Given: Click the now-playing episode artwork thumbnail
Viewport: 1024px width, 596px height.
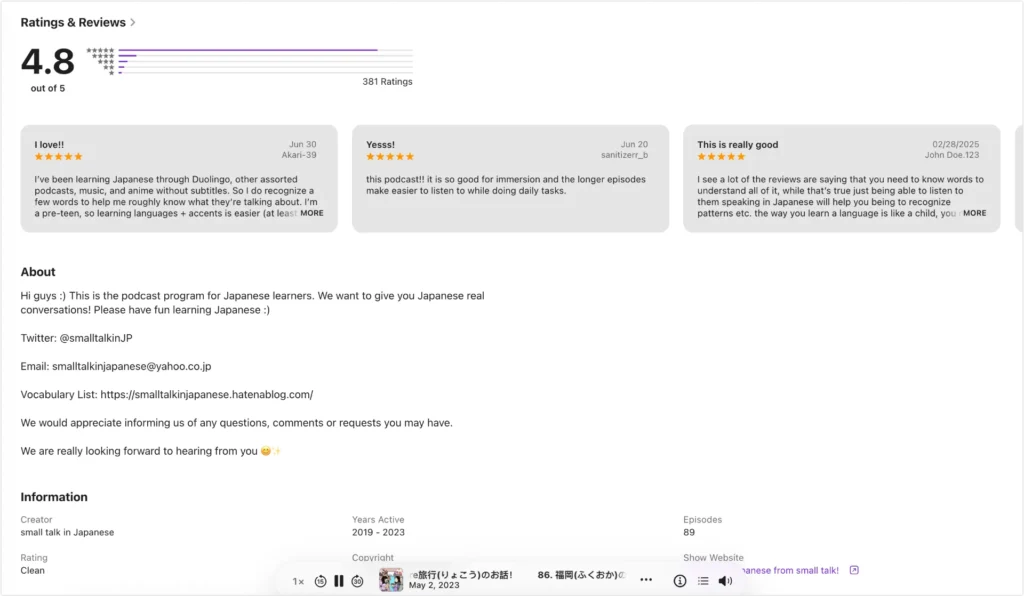Looking at the screenshot, I should coord(391,580).
